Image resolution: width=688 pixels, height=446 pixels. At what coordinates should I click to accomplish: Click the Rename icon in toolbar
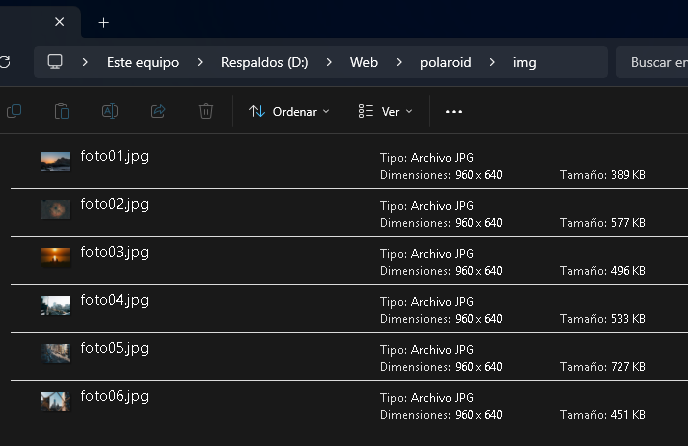coord(110,111)
